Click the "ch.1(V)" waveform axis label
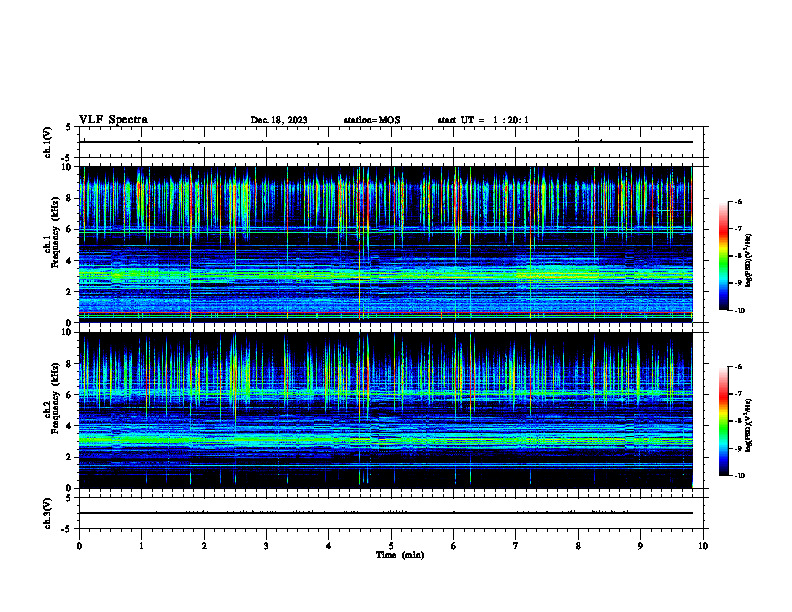The height and width of the screenshot is (612, 792). click(48, 142)
